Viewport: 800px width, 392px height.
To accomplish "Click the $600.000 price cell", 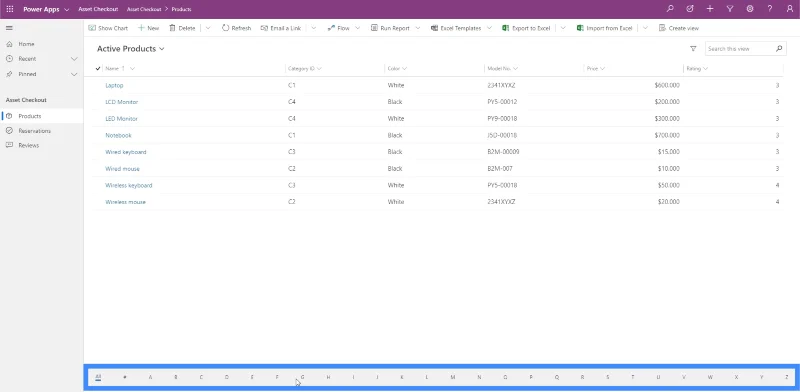I will pos(667,85).
